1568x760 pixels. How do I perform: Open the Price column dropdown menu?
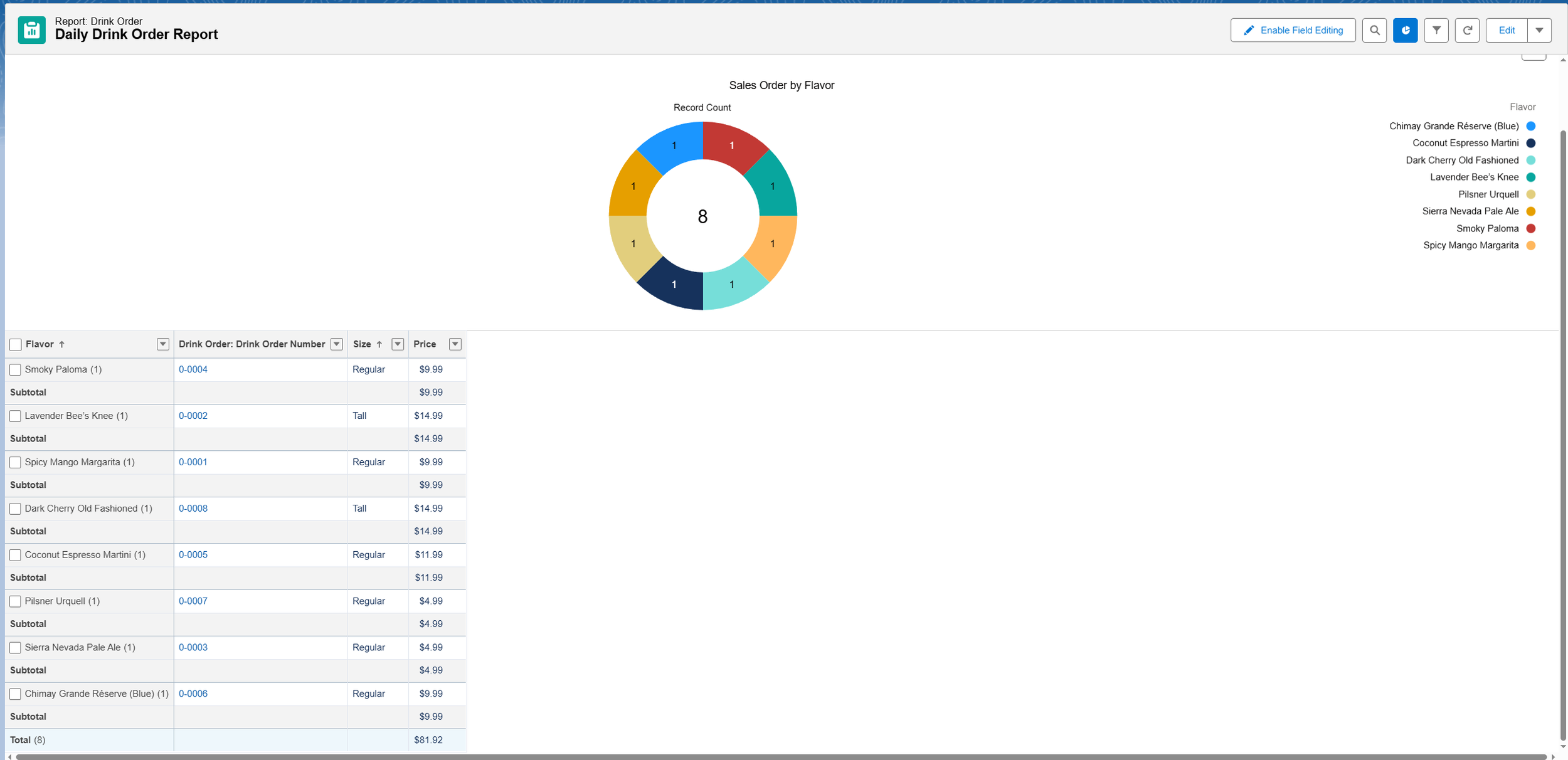pyautogui.click(x=455, y=344)
